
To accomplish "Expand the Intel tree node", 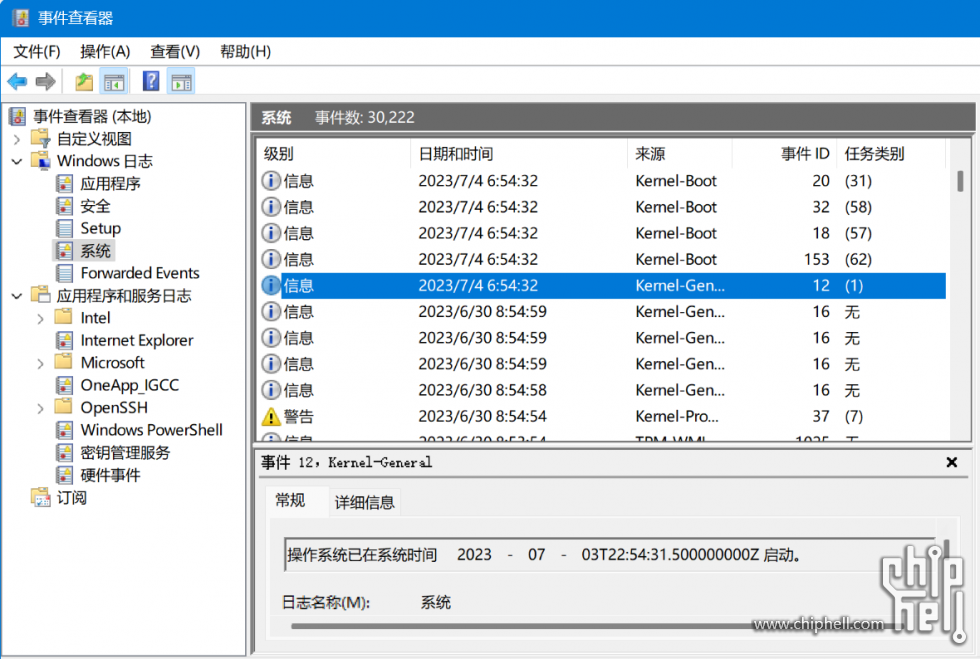I will click(x=41, y=319).
